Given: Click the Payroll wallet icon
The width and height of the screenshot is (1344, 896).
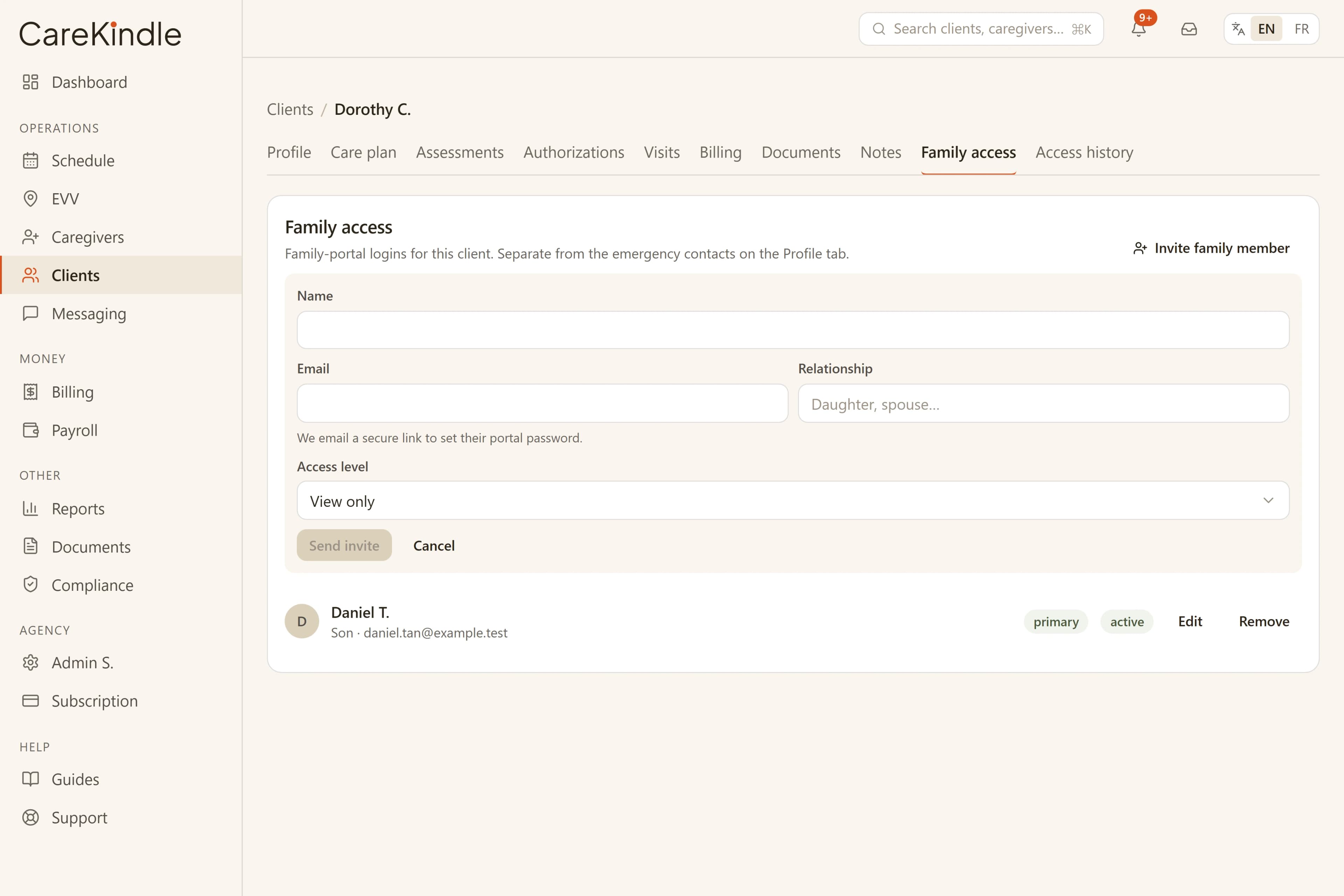Looking at the screenshot, I should [30, 430].
